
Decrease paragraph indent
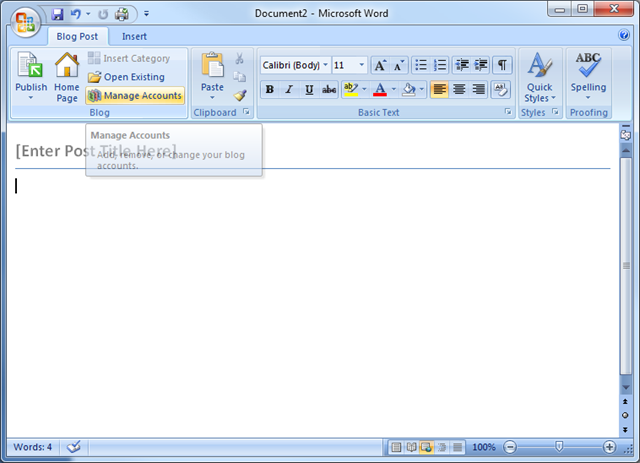462,65
